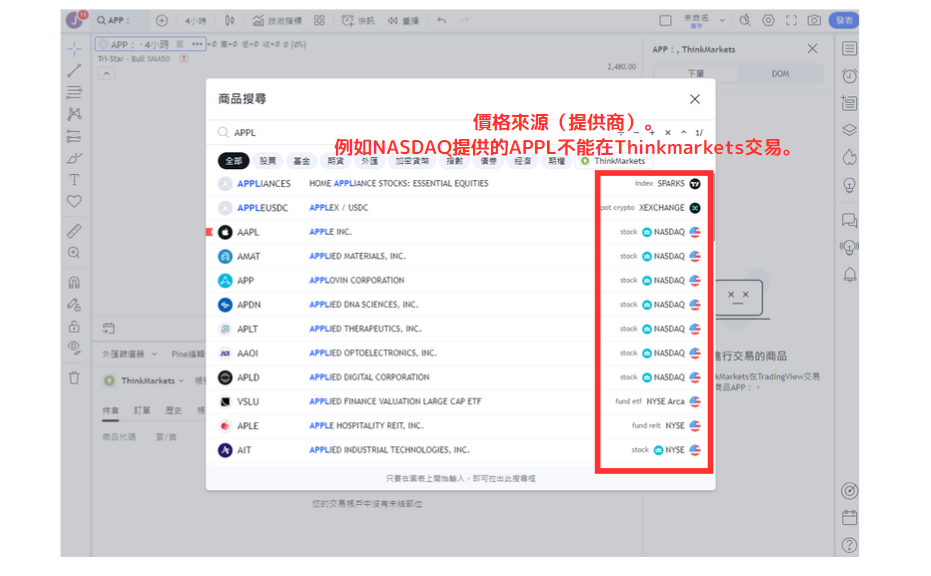Image resolution: width=931 pixels, height=576 pixels.
Task: Open the hotlists flame icon
Action: (x=849, y=157)
